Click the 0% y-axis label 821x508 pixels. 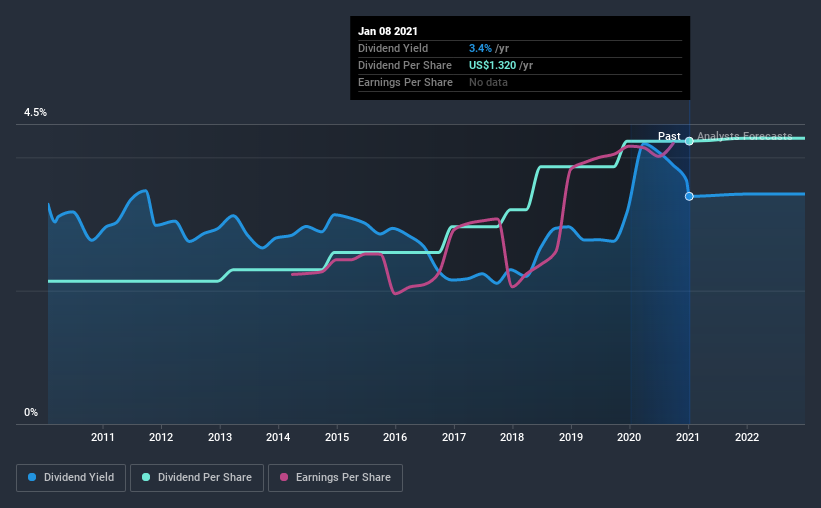coord(31,413)
